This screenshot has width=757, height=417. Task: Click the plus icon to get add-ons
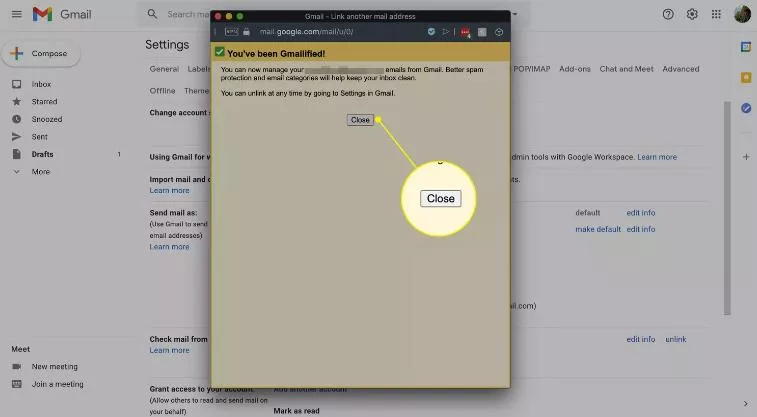pyautogui.click(x=746, y=157)
